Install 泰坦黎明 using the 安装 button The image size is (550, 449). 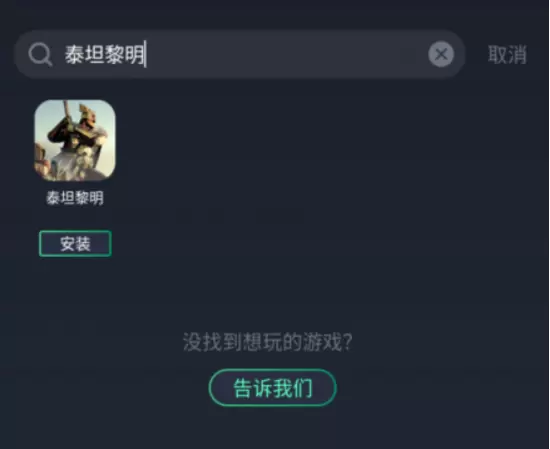[x=75, y=243]
